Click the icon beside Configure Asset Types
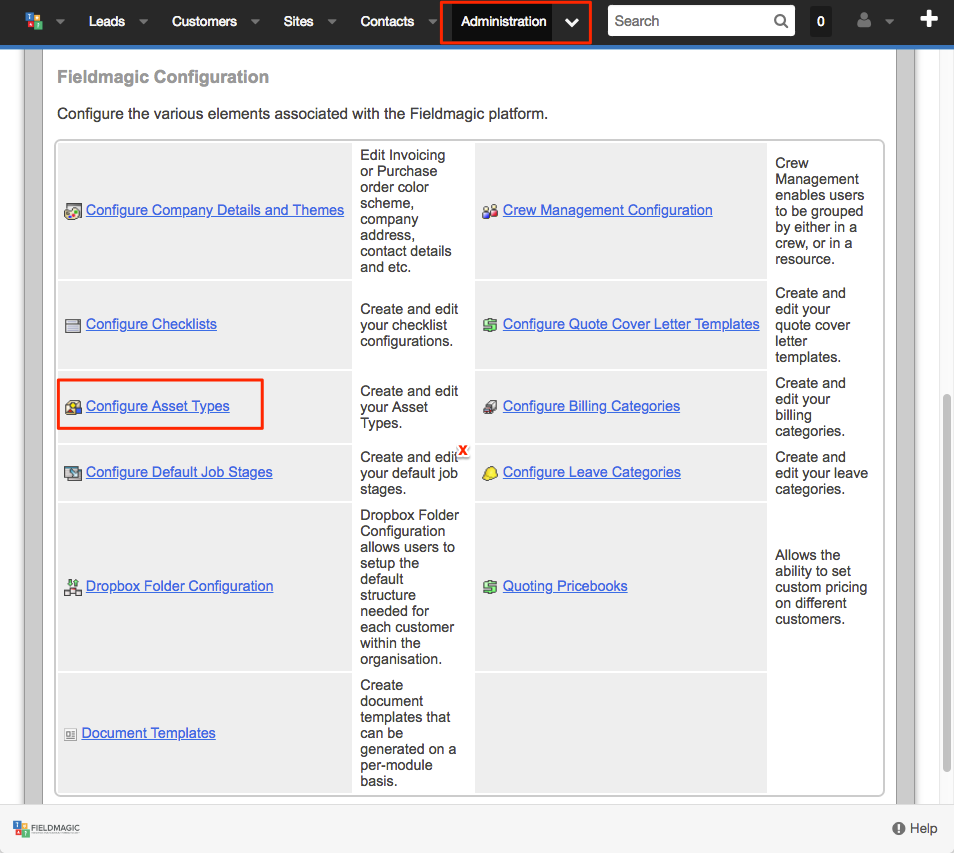 click(x=73, y=407)
